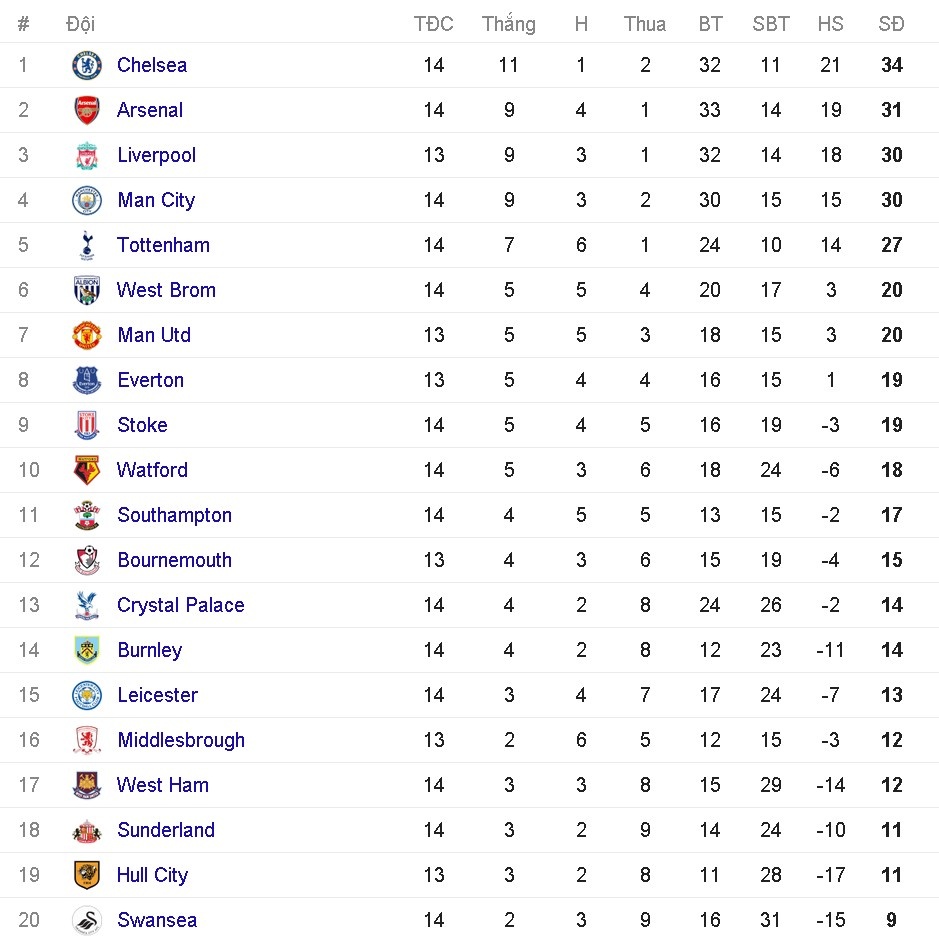This screenshot has height=937, width=939.
Task: Click the Liverpool club crest icon
Action: pyautogui.click(x=87, y=155)
